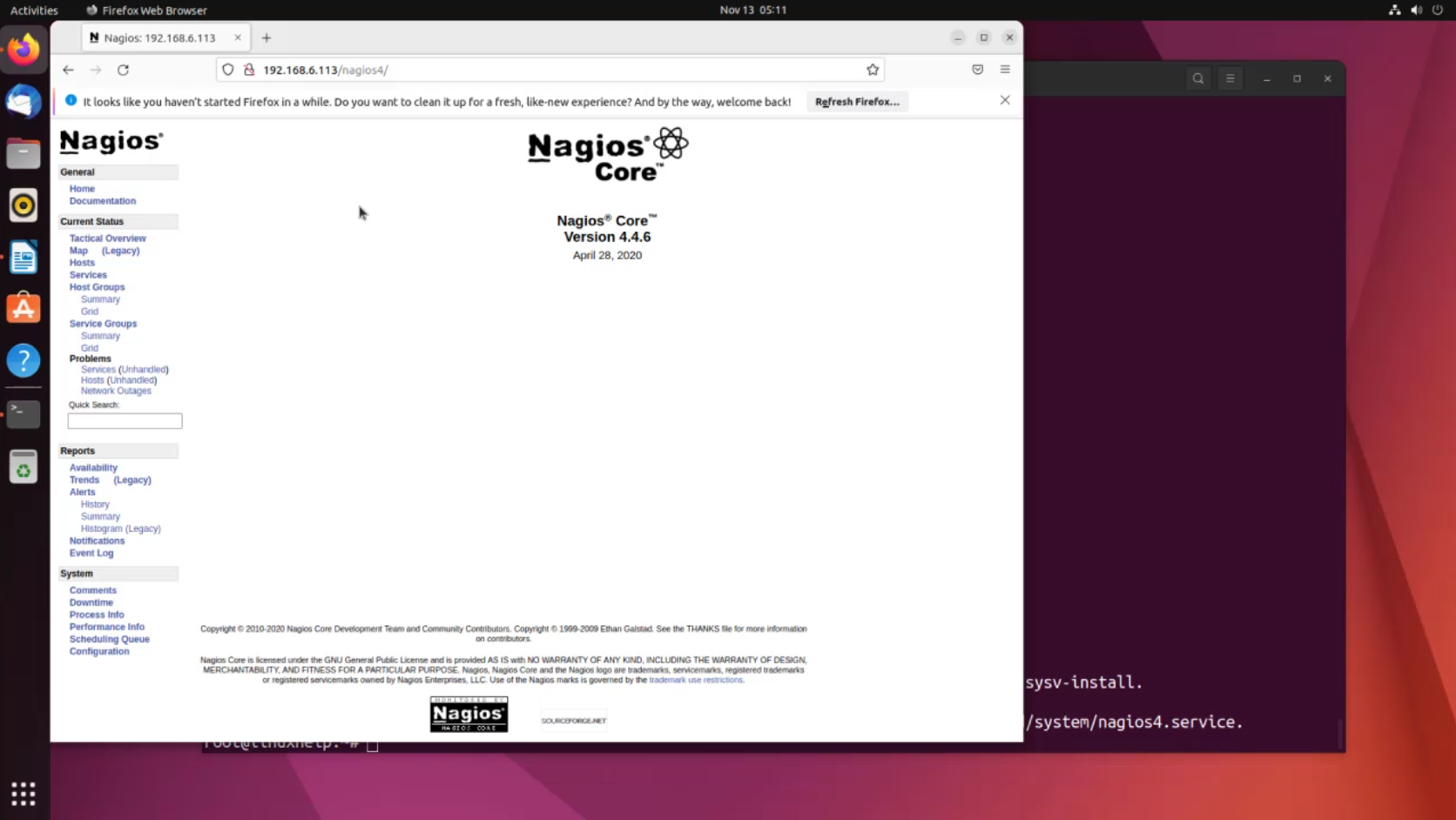Open the Files manager from the dock
The image size is (1456, 820).
[x=24, y=154]
